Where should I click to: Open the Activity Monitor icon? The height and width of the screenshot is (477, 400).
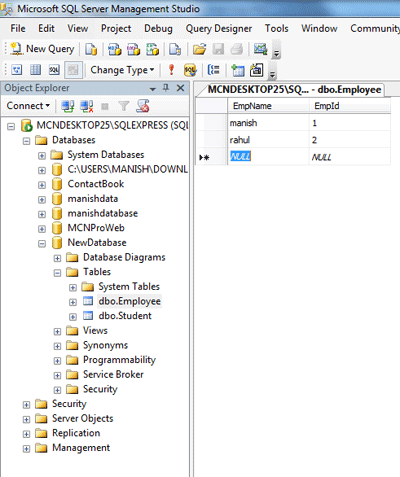[x=260, y=49]
